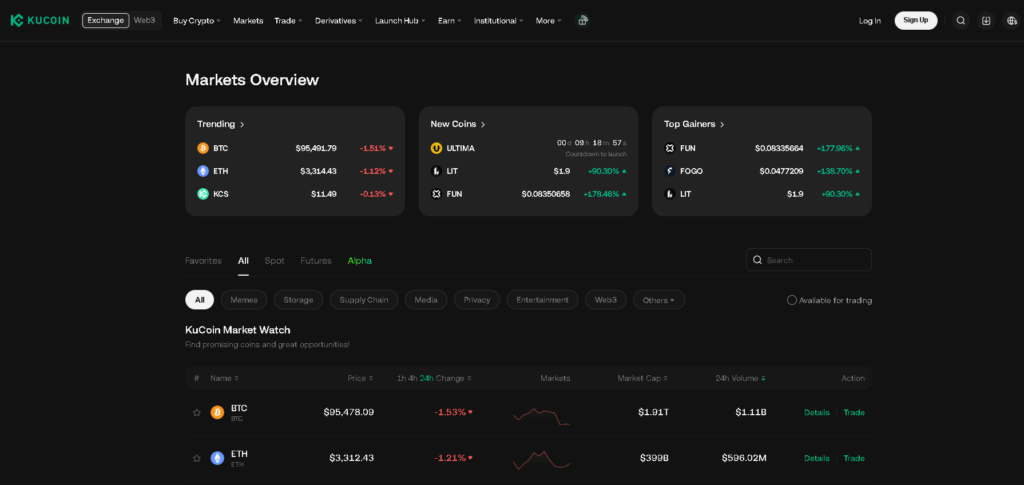The width and height of the screenshot is (1024, 485).
Task: Click the FUN coin icon in Top Gainers
Action: tap(669, 148)
